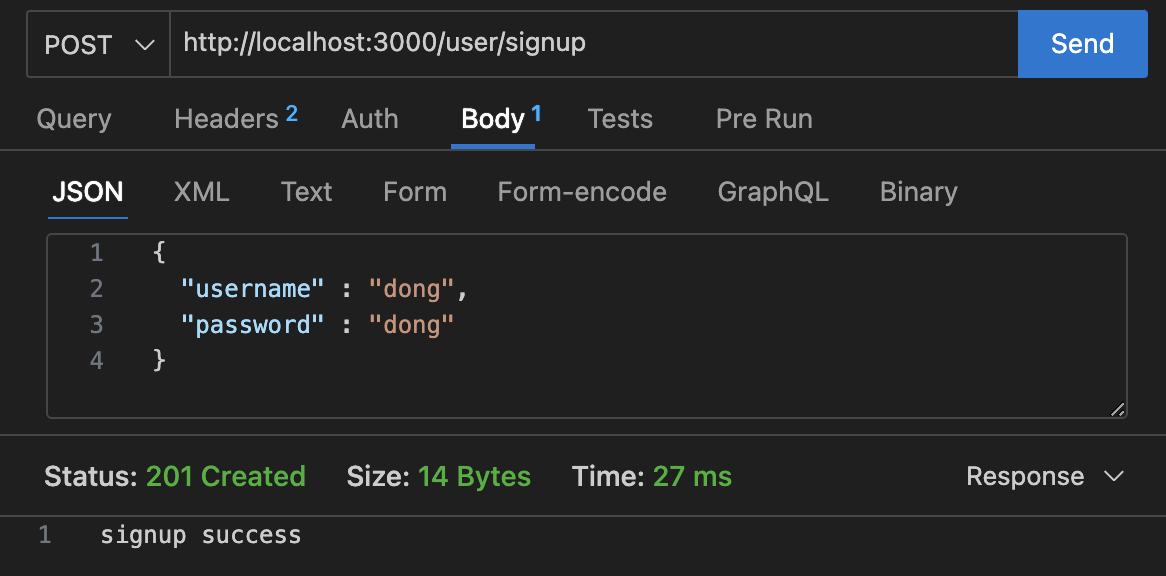Select XML body type

(x=201, y=192)
